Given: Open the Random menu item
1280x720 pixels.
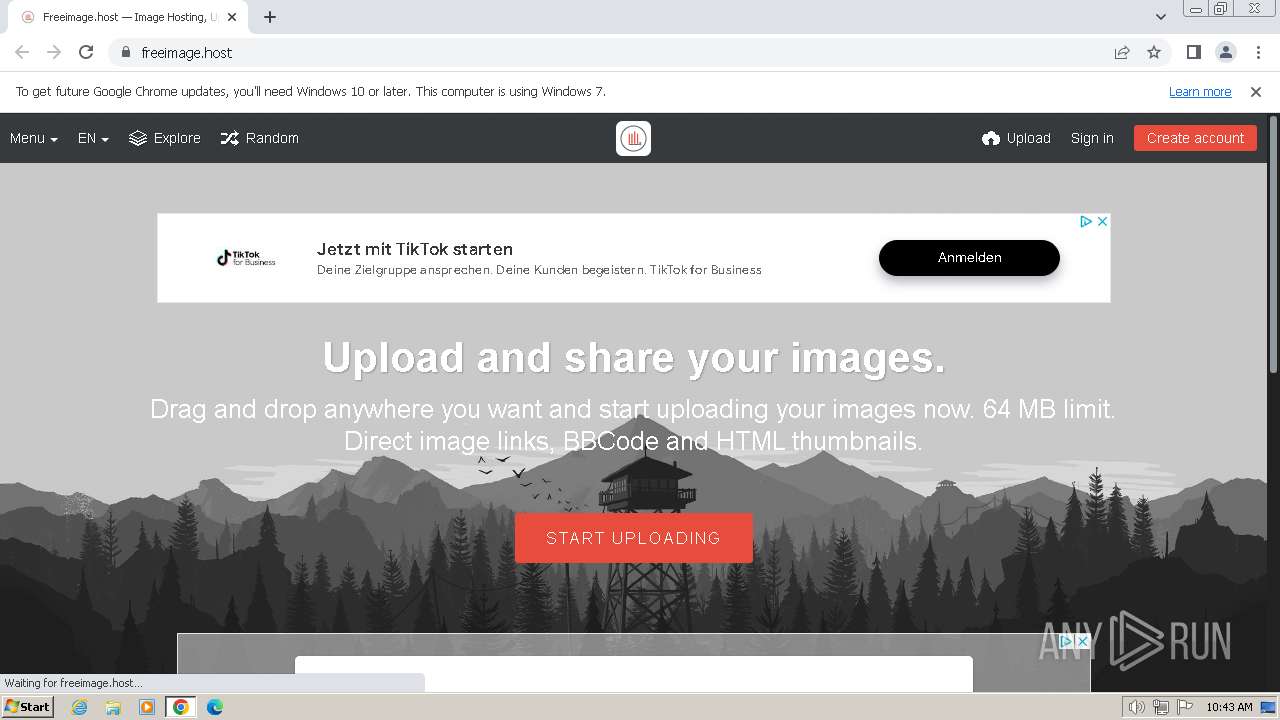Looking at the screenshot, I should (x=260, y=138).
